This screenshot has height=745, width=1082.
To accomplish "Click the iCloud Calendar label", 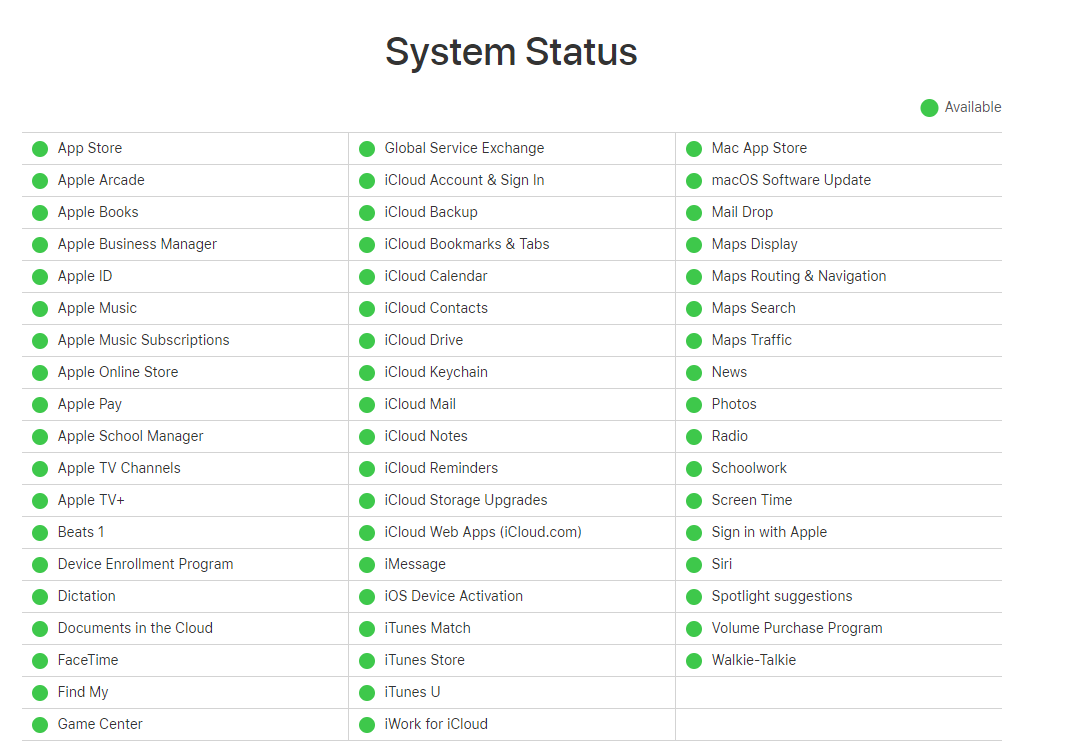I will click(436, 276).
